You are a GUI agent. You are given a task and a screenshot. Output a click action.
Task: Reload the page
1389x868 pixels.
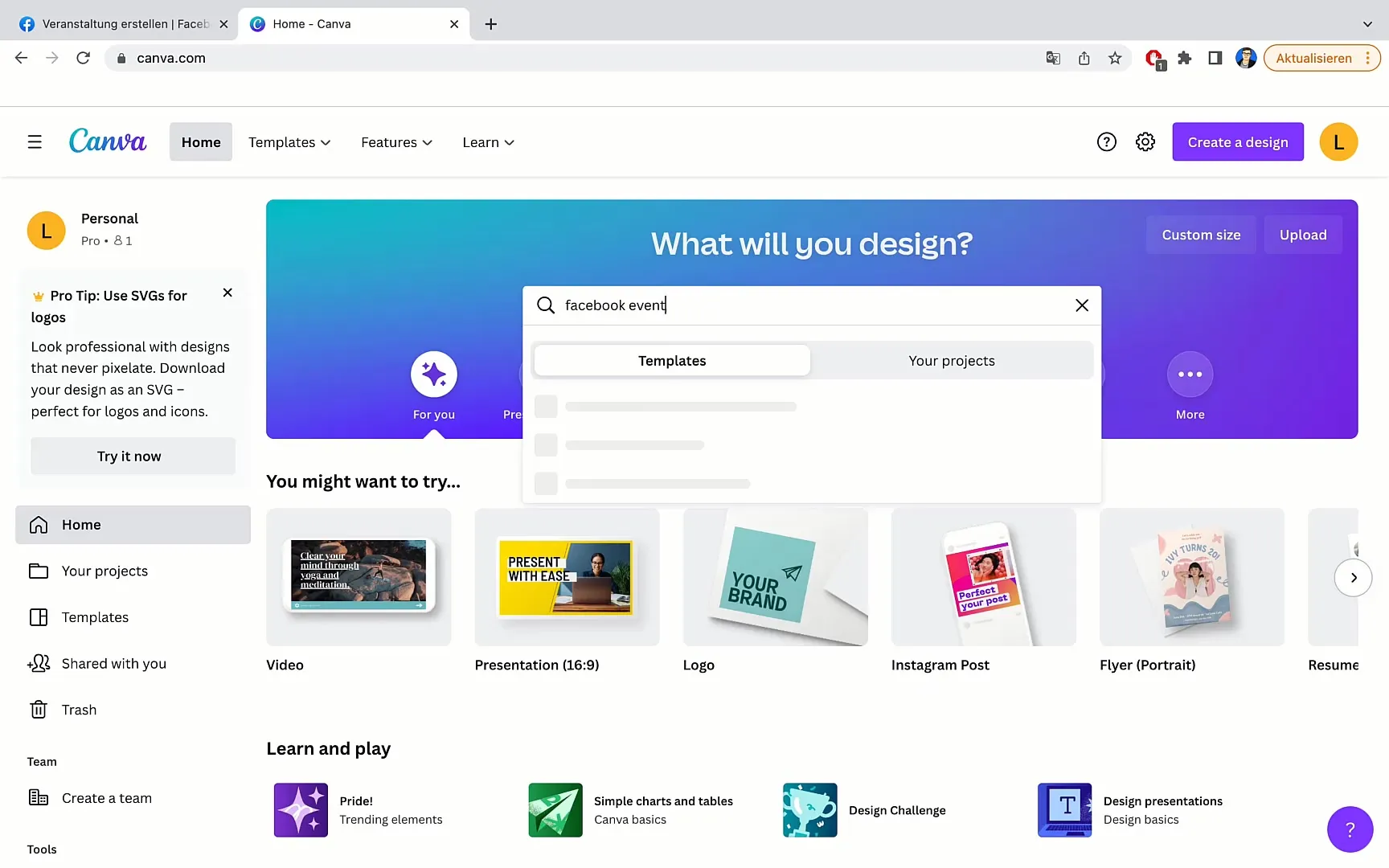tap(83, 58)
